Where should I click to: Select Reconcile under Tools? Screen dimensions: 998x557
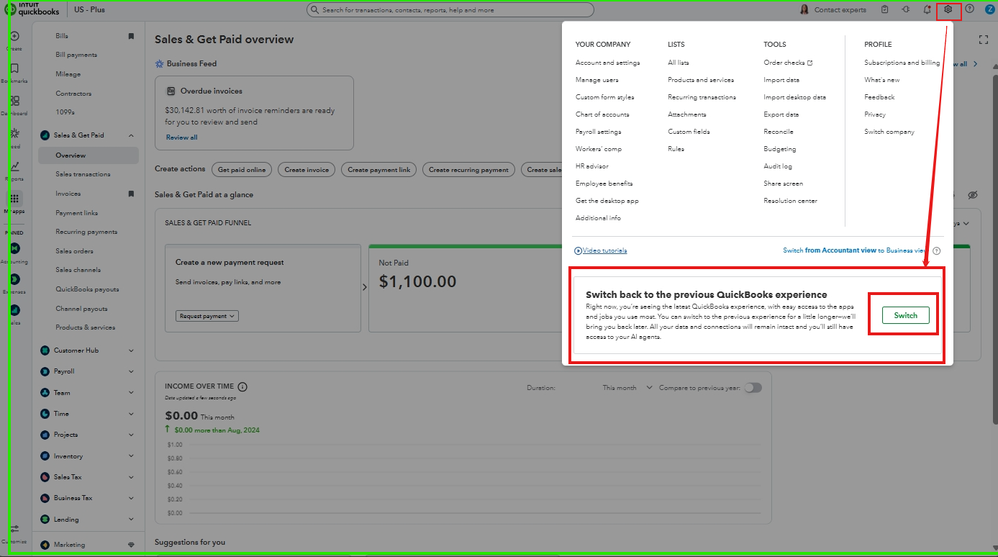click(778, 132)
